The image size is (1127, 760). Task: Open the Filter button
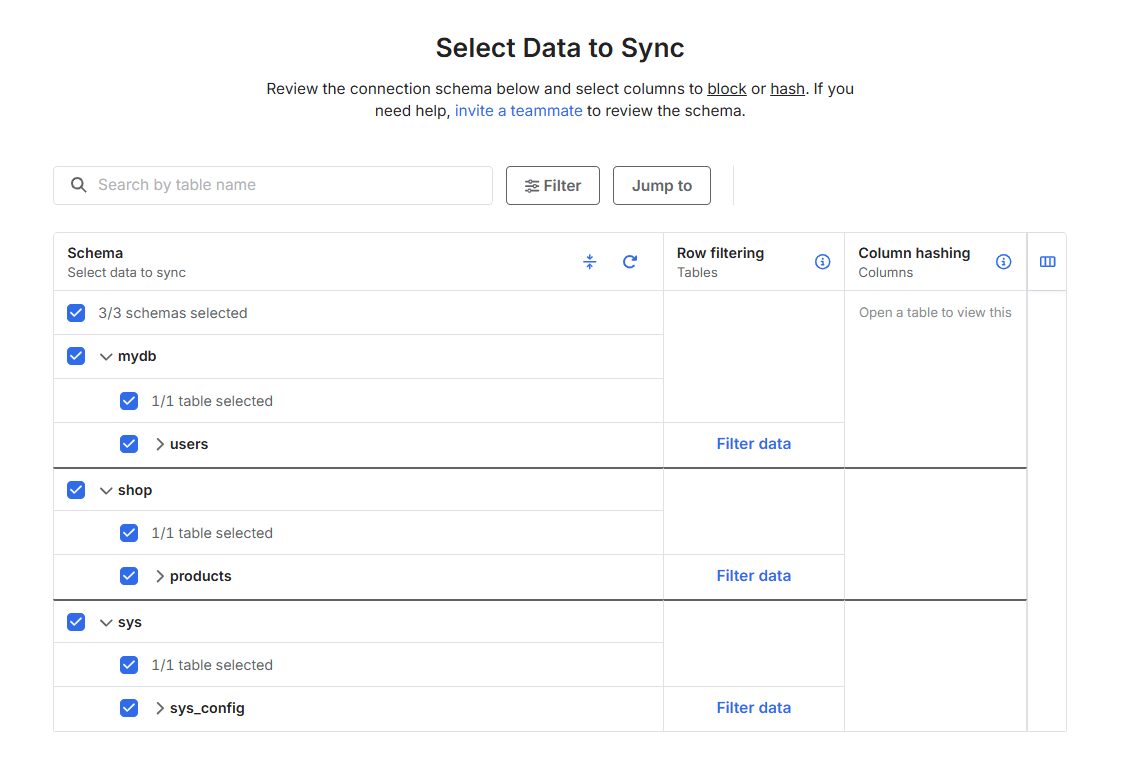(553, 186)
